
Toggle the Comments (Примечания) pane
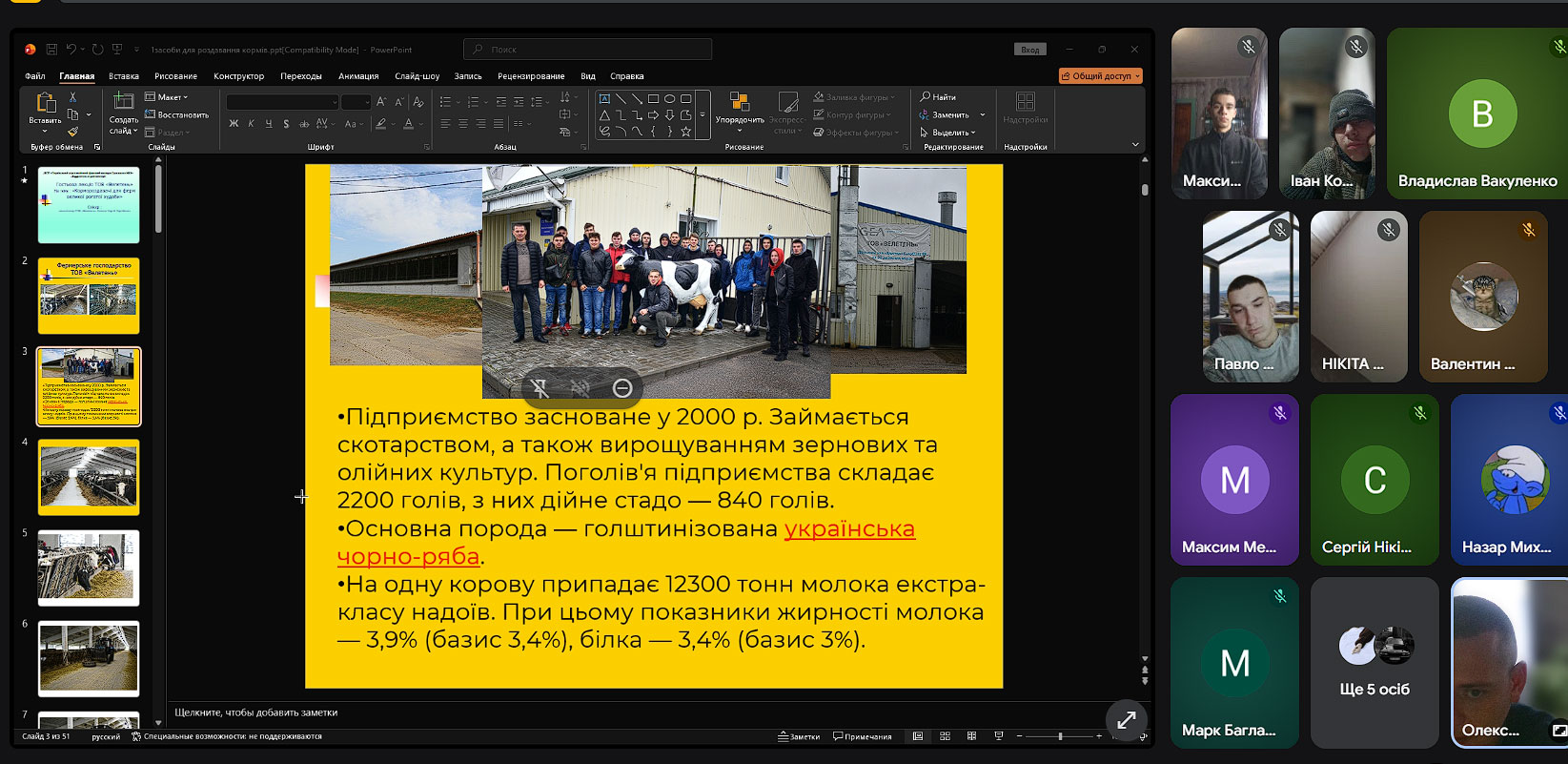[863, 736]
